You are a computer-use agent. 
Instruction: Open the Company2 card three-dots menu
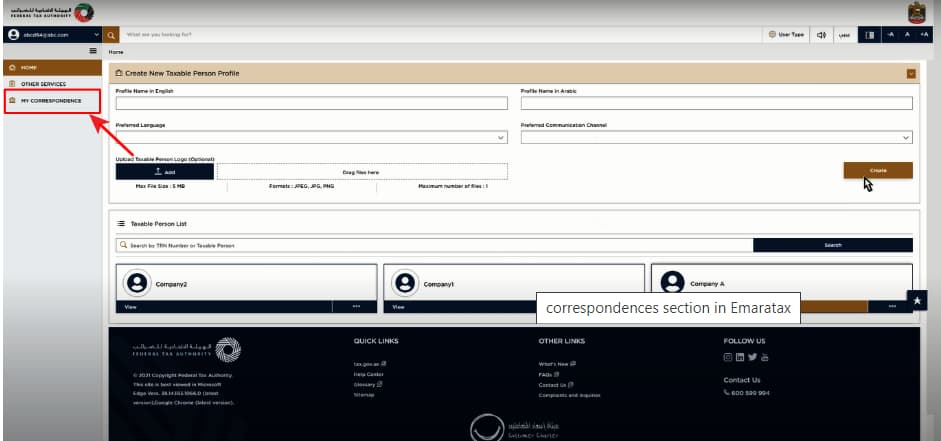[356, 307]
